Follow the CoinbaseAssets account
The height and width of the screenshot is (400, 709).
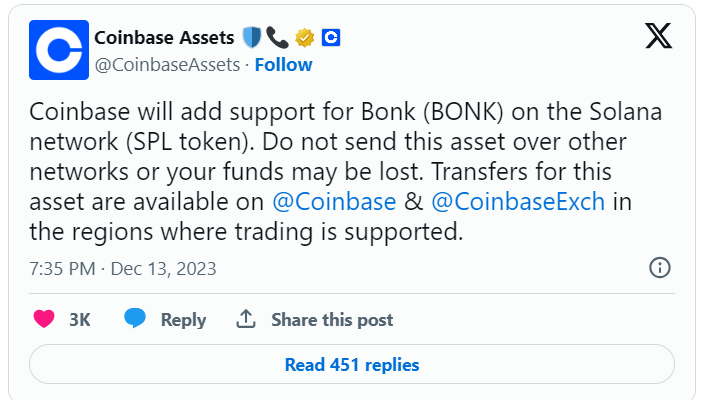click(x=284, y=65)
